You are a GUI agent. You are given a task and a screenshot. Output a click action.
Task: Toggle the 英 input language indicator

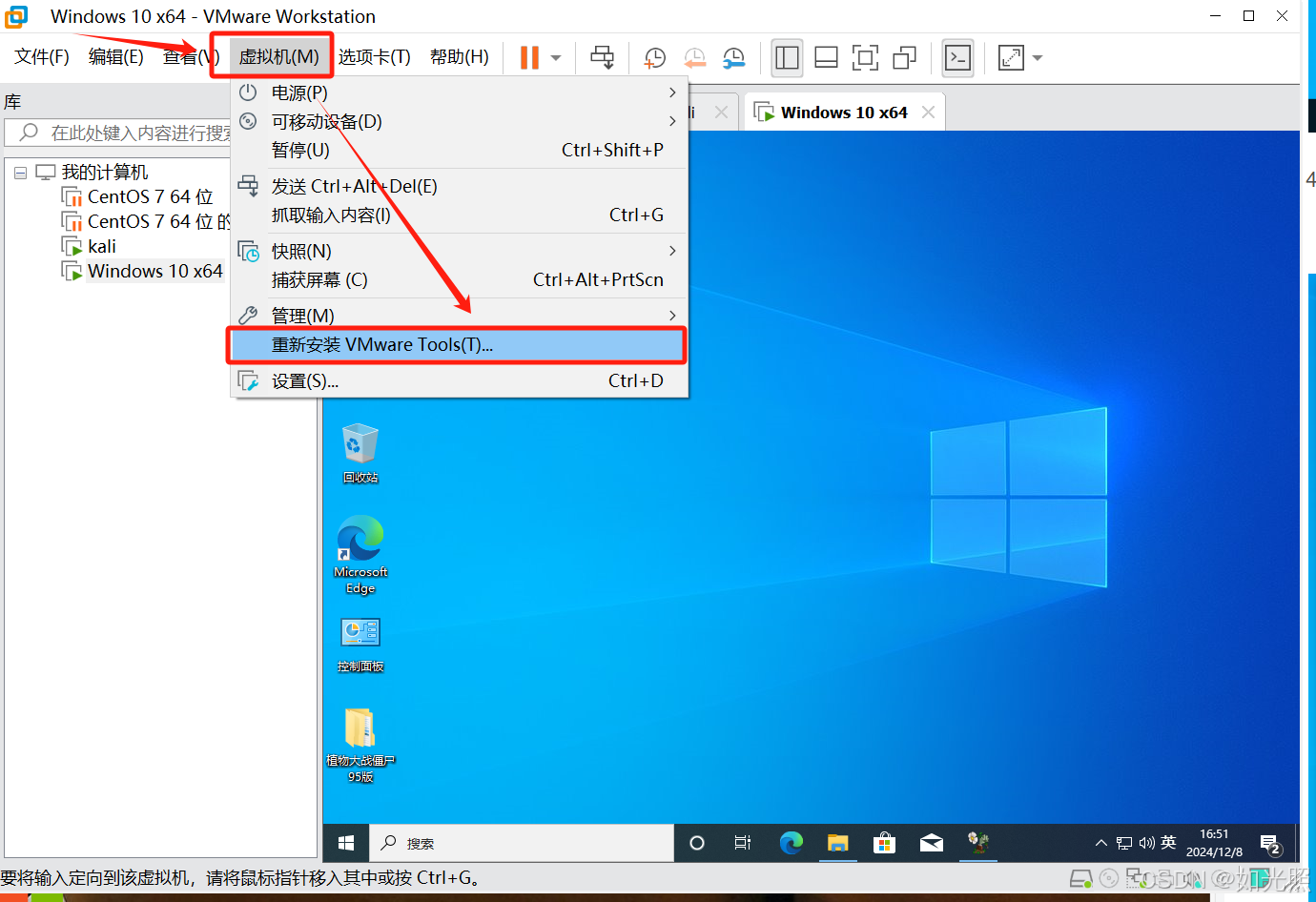1168,843
